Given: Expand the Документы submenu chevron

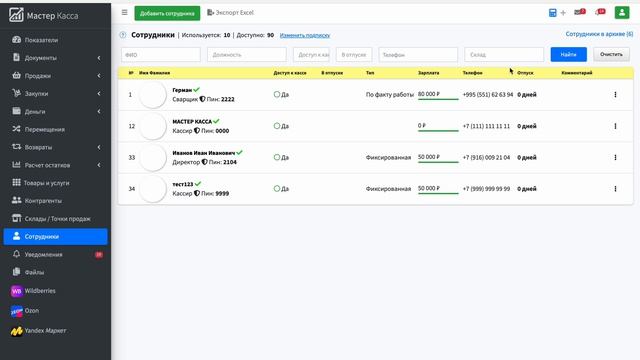Looking at the screenshot, I should click(99, 58).
